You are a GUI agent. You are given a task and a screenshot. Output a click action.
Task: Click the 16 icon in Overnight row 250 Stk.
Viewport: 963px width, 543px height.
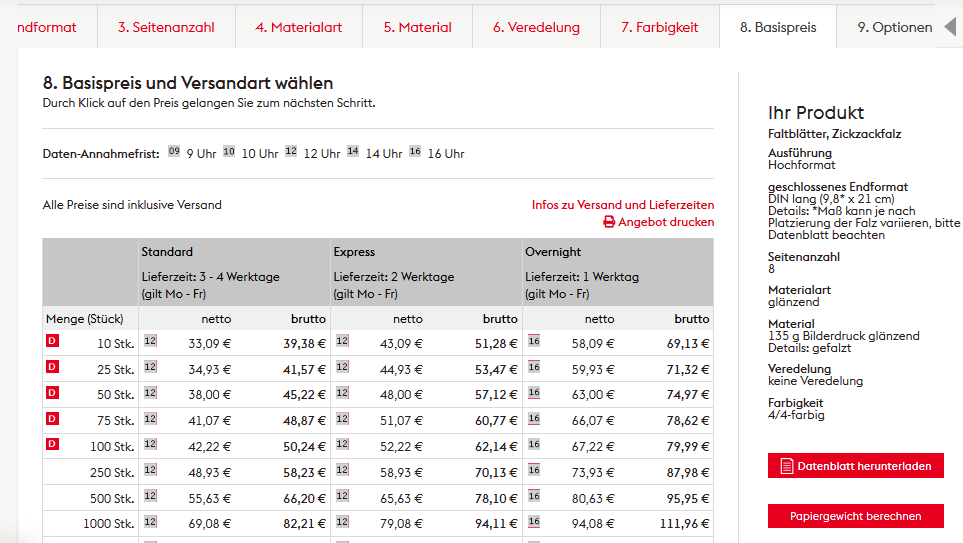534,470
